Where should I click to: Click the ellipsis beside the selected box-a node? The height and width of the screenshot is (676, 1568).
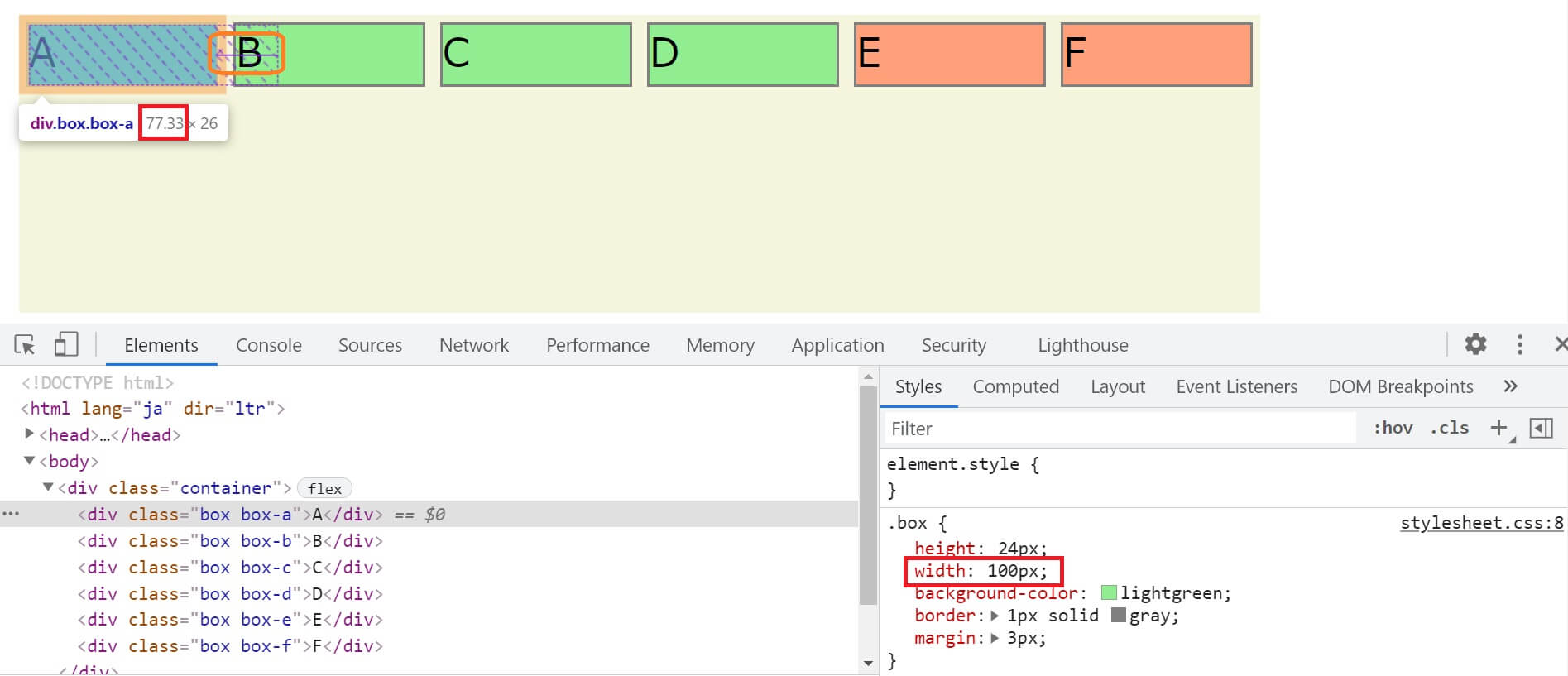pos(11,514)
